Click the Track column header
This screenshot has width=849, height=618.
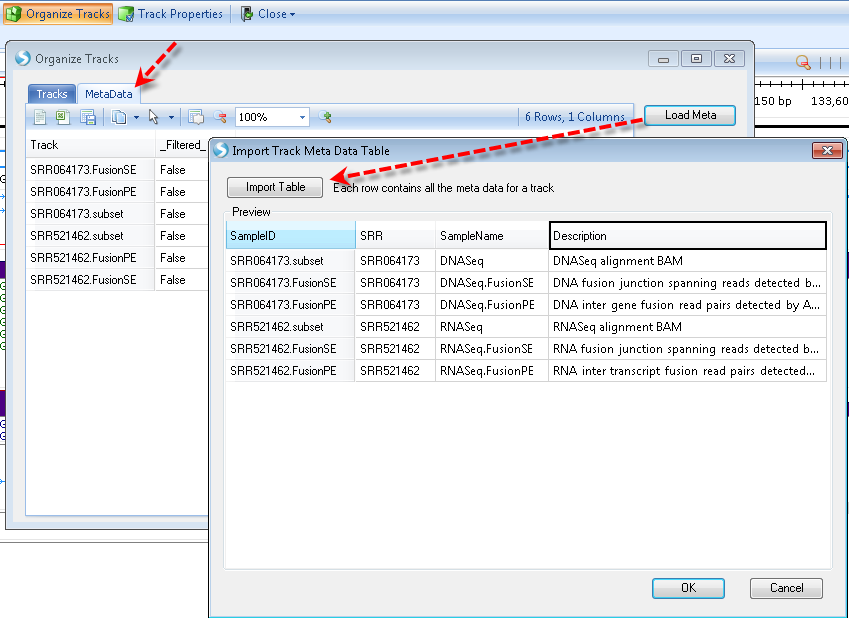pos(90,145)
